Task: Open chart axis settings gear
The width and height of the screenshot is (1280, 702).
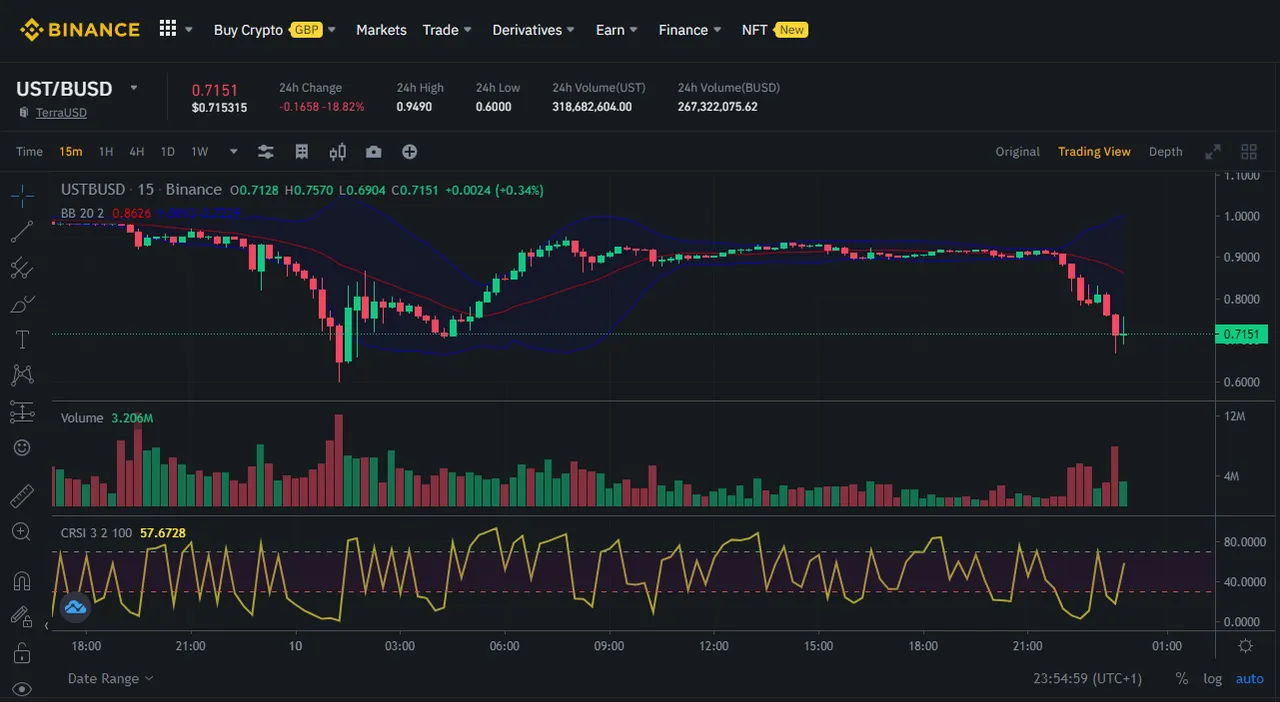Action: pos(1245,646)
